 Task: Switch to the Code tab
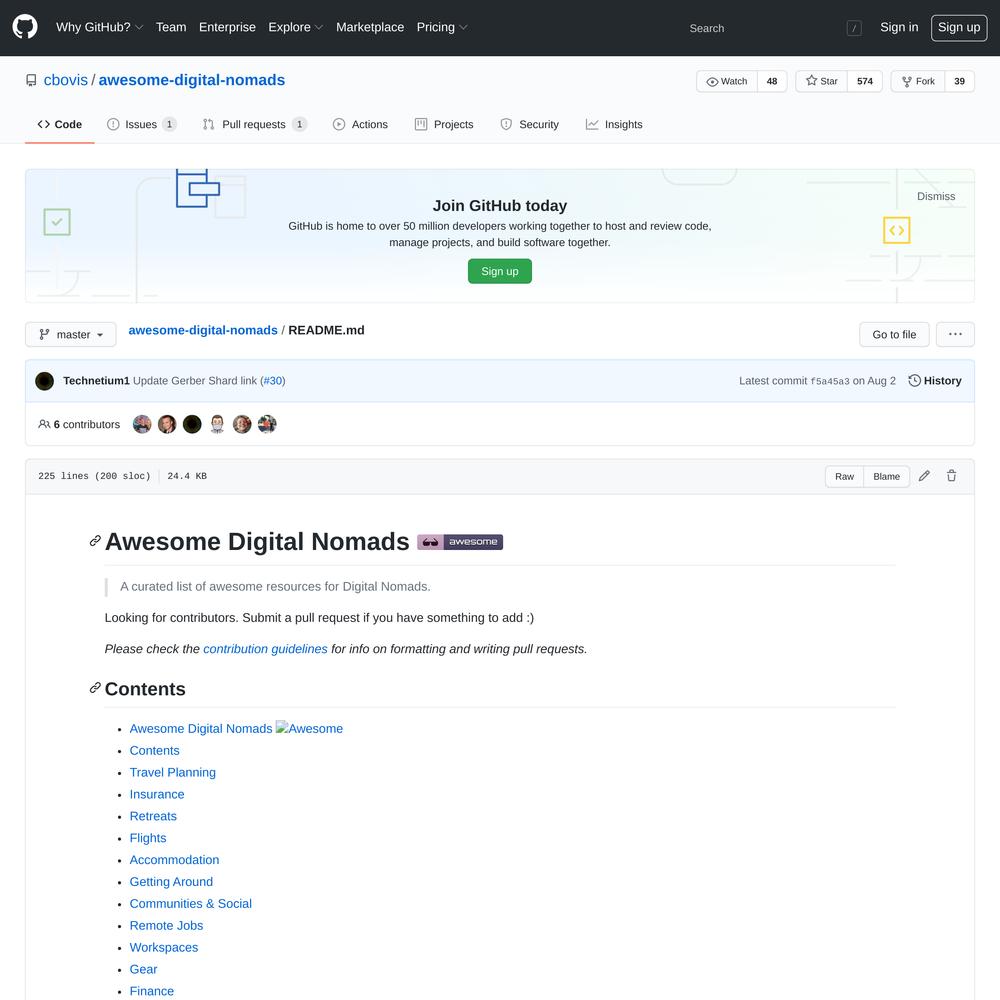59,124
